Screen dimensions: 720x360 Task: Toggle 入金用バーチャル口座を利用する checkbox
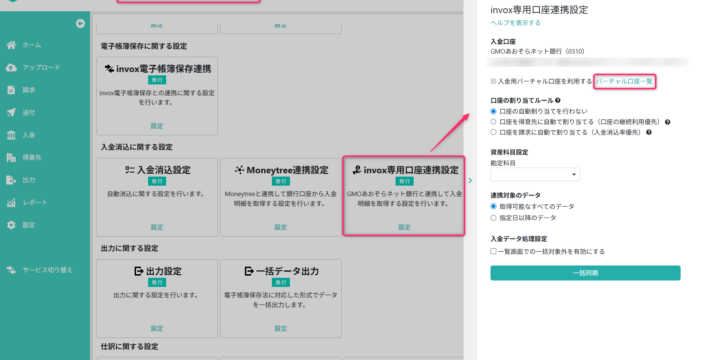point(494,81)
